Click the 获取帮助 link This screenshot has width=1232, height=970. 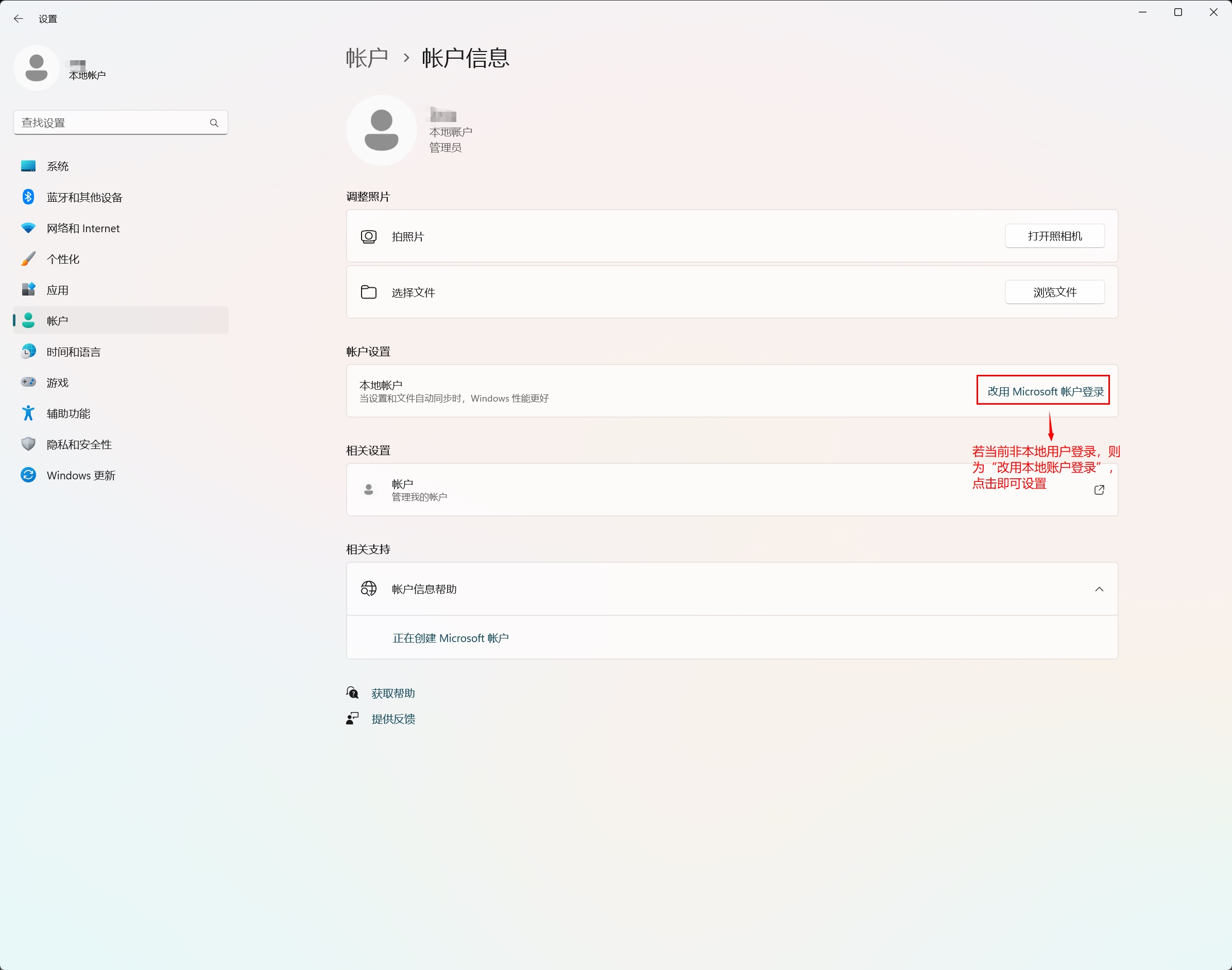pyautogui.click(x=392, y=694)
